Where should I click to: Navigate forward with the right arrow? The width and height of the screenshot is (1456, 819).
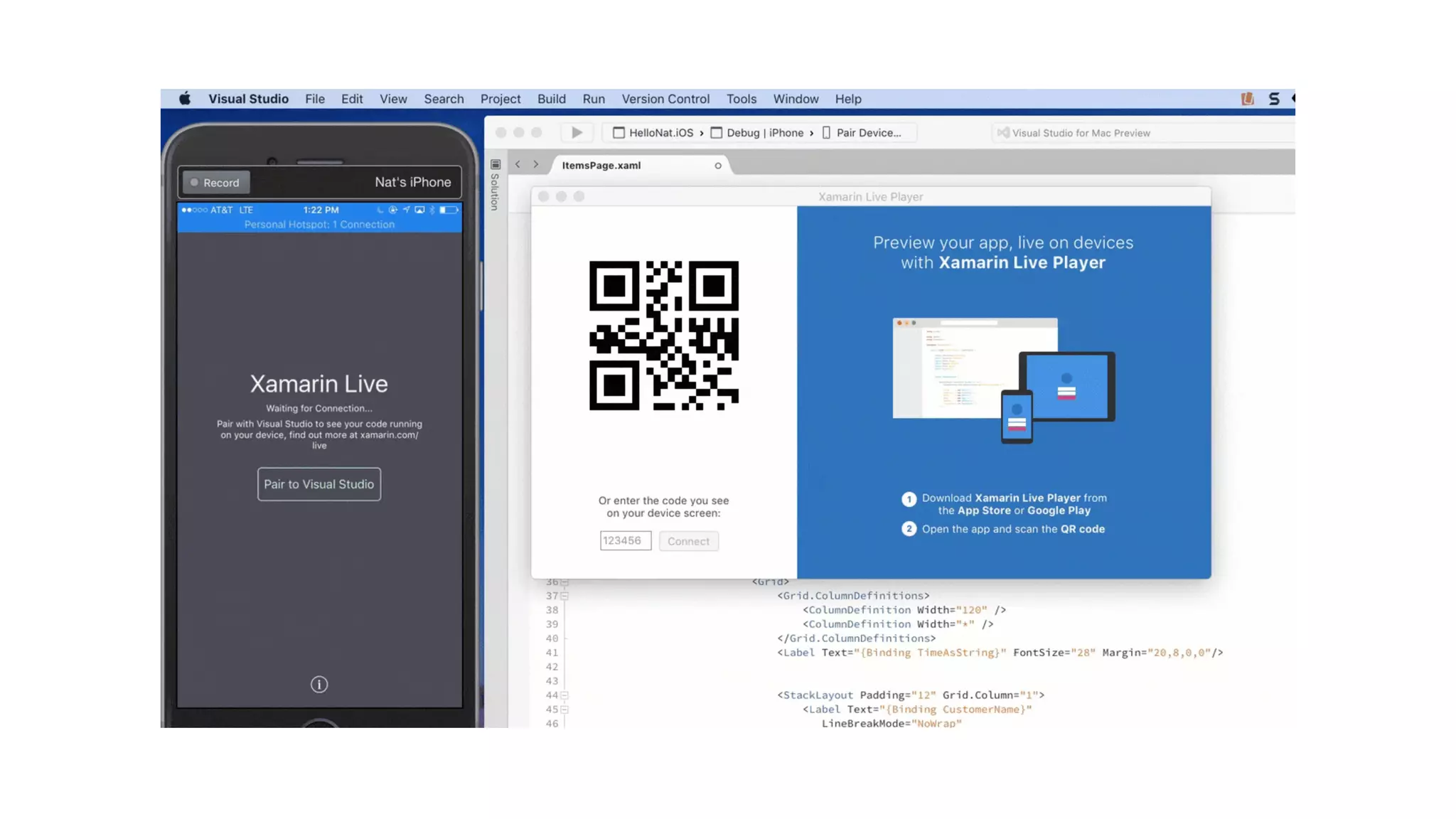pyautogui.click(x=536, y=165)
